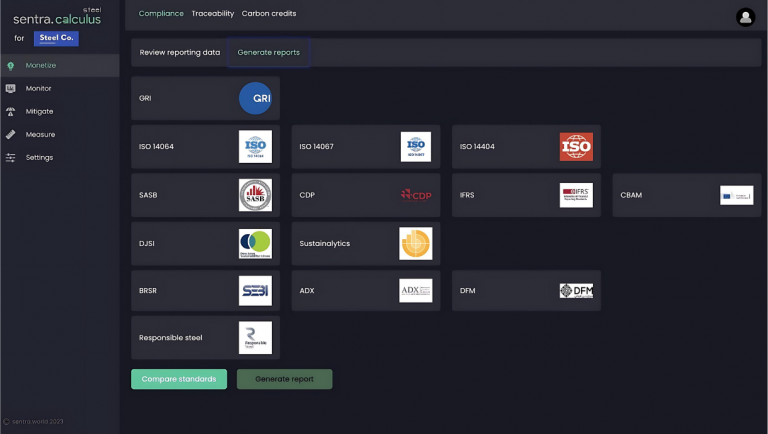
Task: Click the Responsible steel logo
Action: coord(255,338)
